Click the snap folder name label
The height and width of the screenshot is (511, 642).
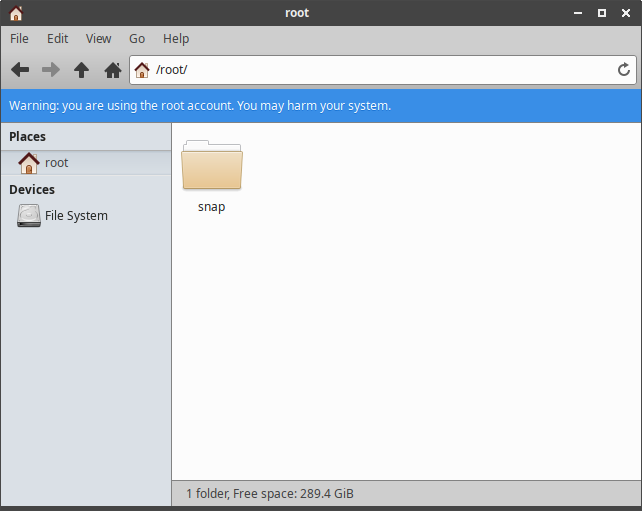click(x=212, y=207)
